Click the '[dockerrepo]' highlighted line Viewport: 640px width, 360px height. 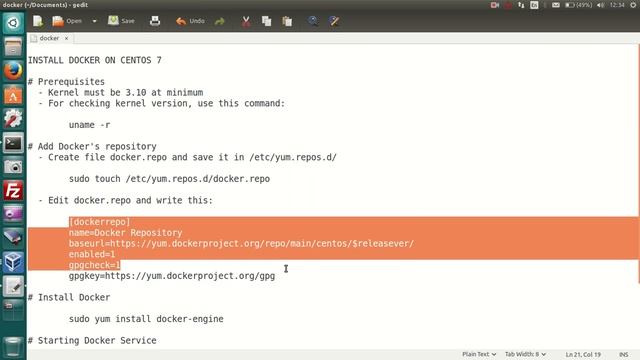[99, 222]
